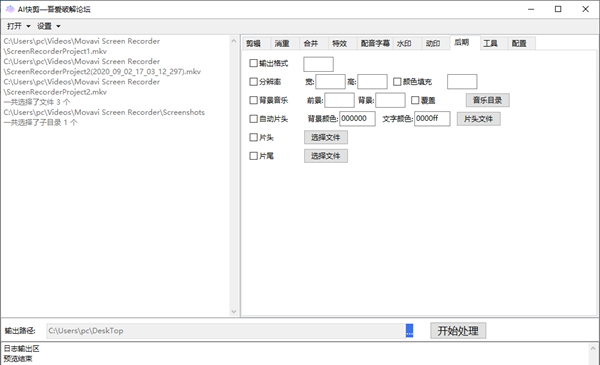Click the output path text field
This screenshot has height=365, width=600.
click(226, 331)
